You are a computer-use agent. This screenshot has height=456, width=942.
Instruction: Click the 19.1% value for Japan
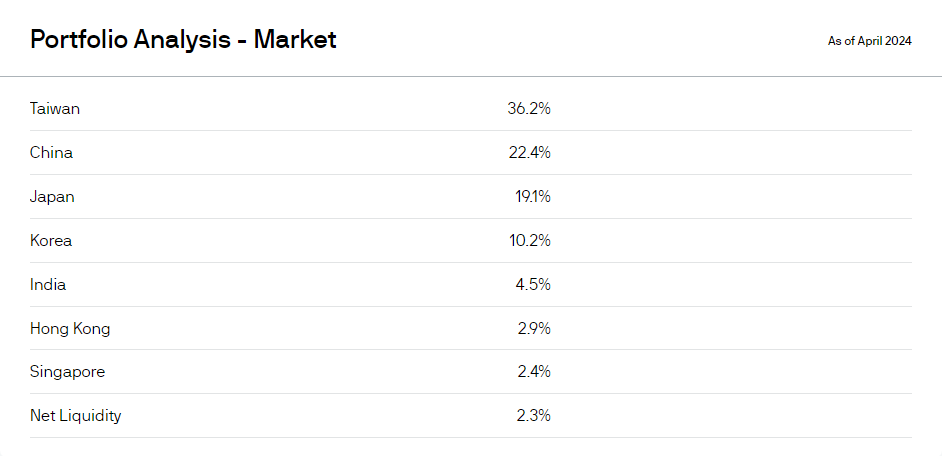point(533,196)
